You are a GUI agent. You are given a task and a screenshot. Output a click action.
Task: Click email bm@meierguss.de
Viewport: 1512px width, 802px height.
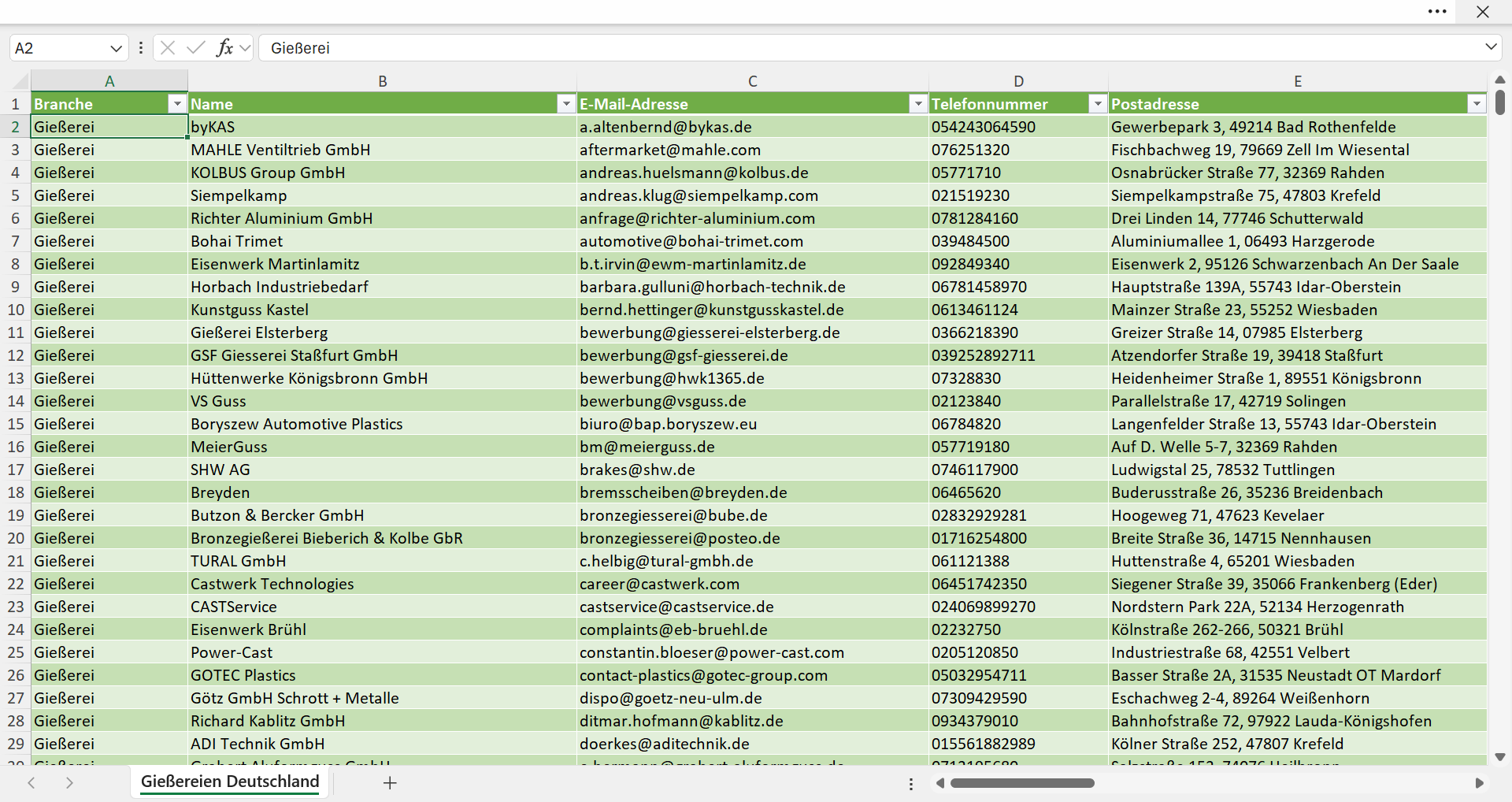(753, 447)
